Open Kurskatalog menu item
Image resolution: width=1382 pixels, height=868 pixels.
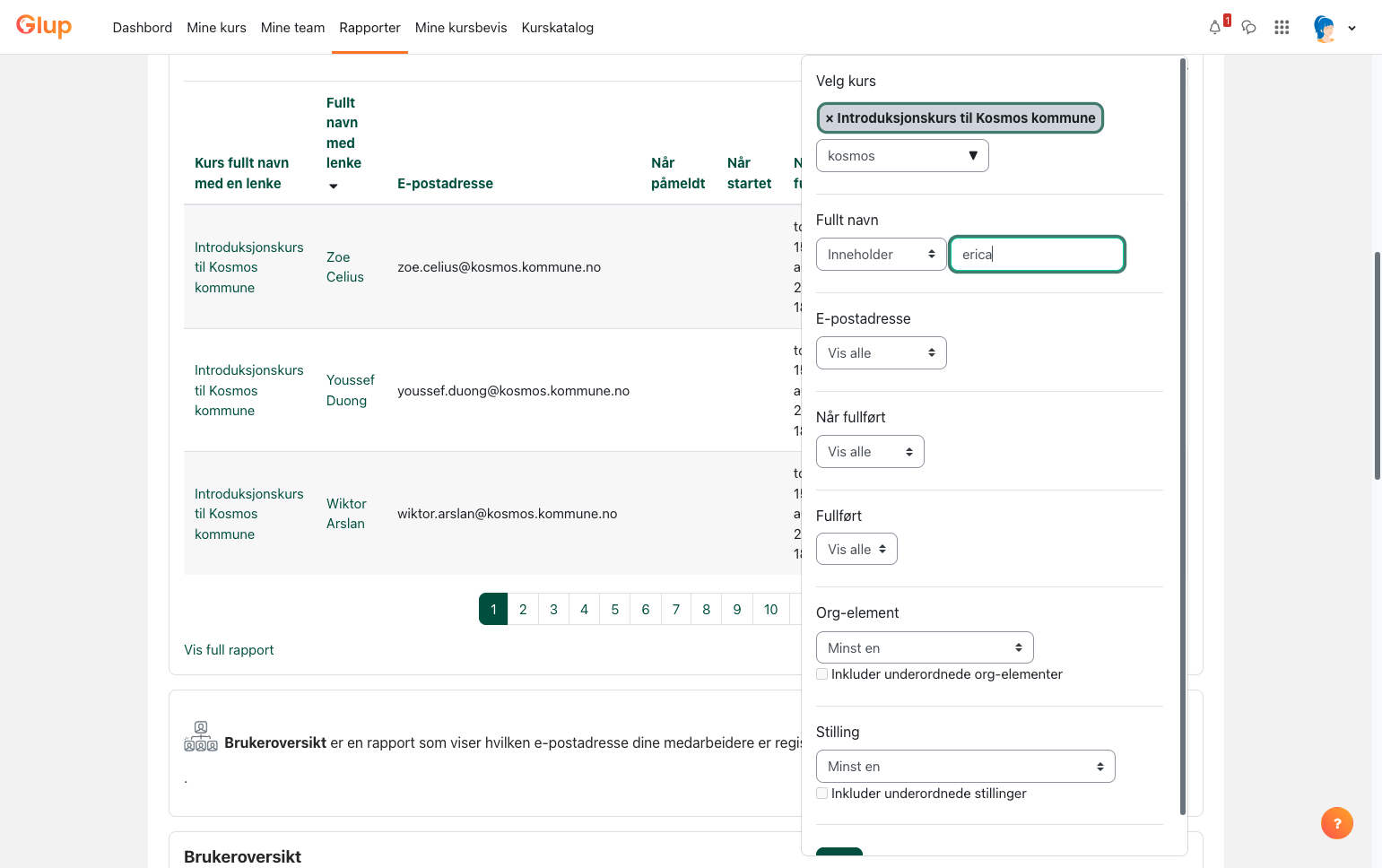point(558,28)
